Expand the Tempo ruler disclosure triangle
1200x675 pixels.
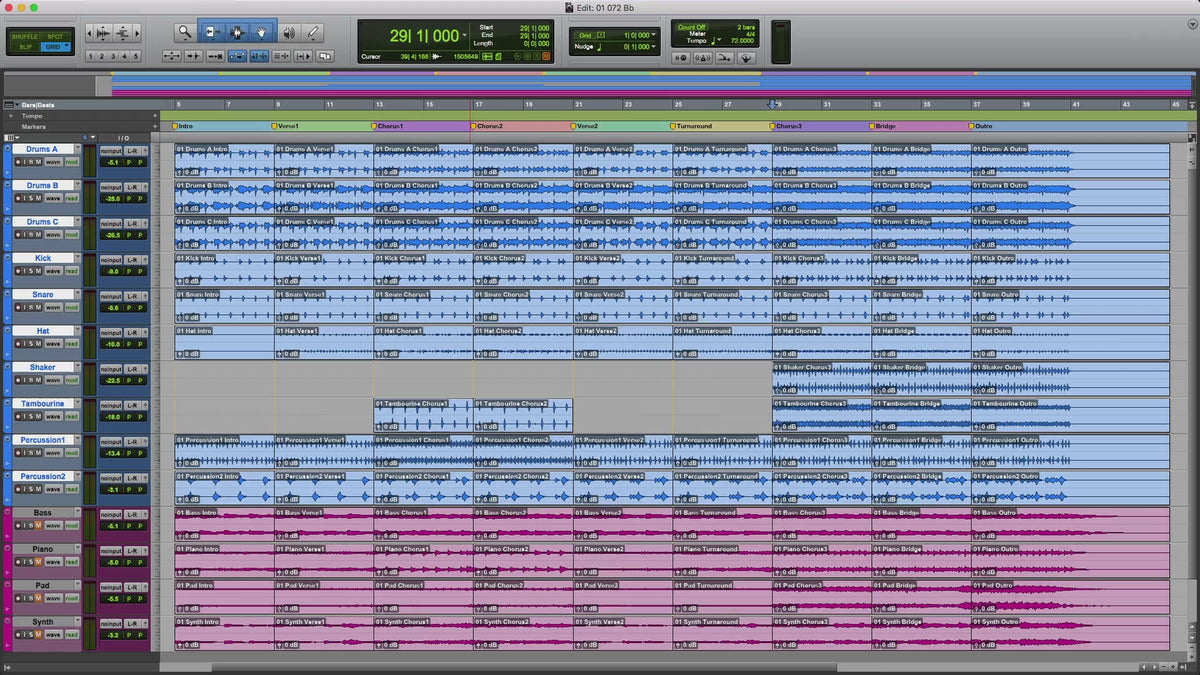tap(11, 115)
